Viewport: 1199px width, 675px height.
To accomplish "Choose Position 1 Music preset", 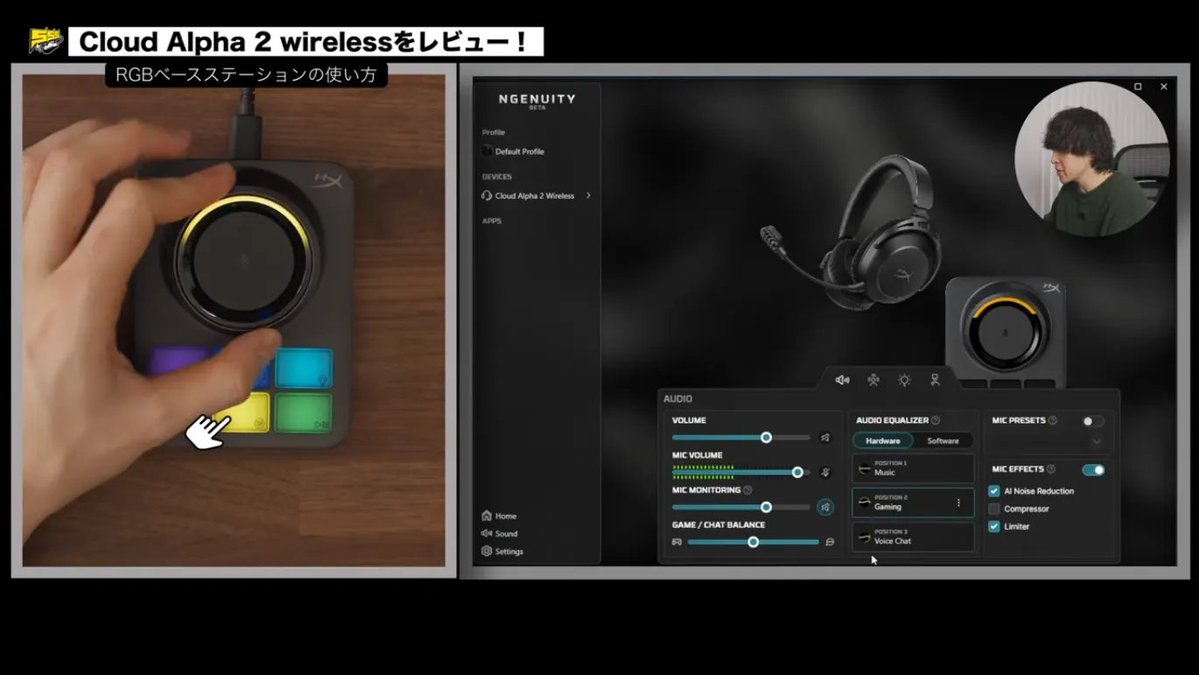I will coord(913,469).
